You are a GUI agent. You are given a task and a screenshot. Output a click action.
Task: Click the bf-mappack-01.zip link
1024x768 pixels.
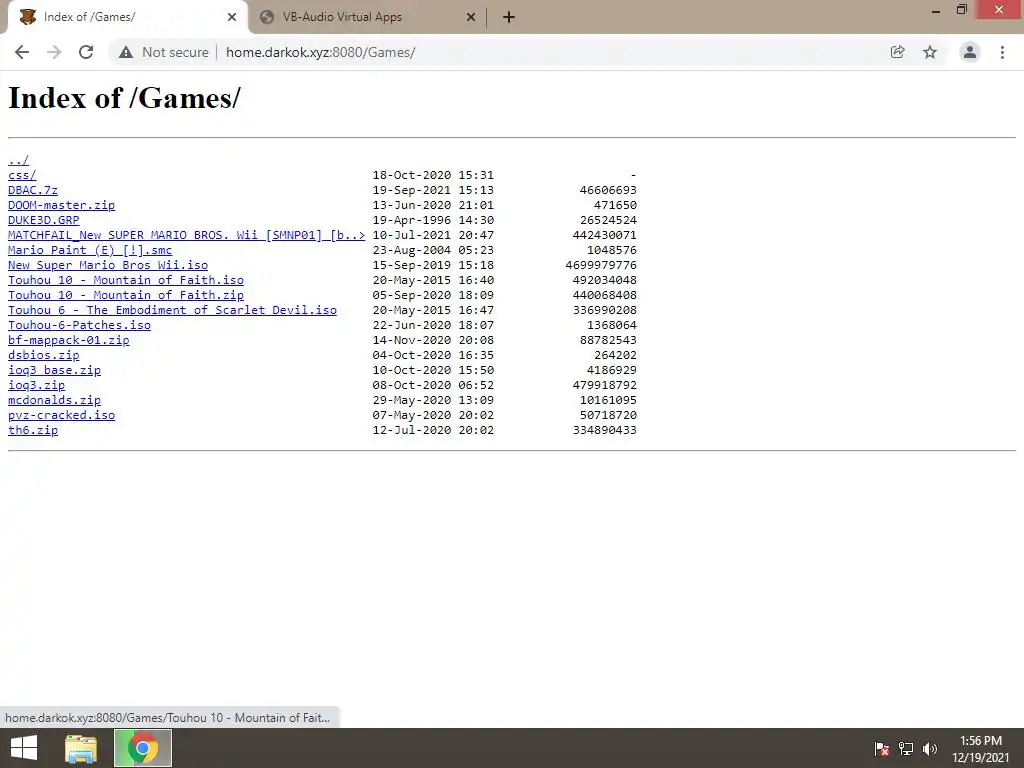(x=69, y=340)
